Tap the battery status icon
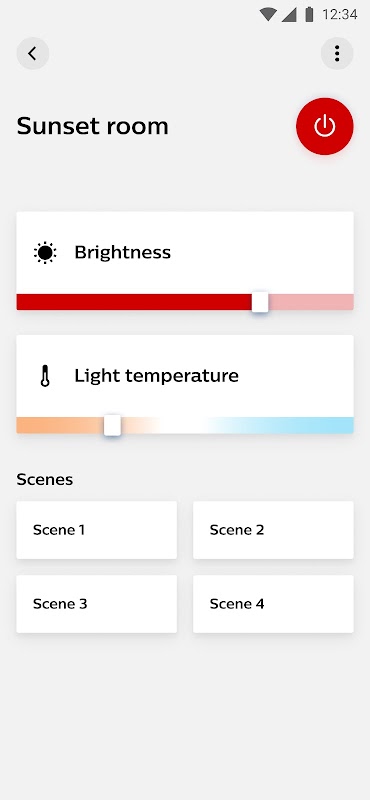This screenshot has width=370, height=800. [309, 14]
